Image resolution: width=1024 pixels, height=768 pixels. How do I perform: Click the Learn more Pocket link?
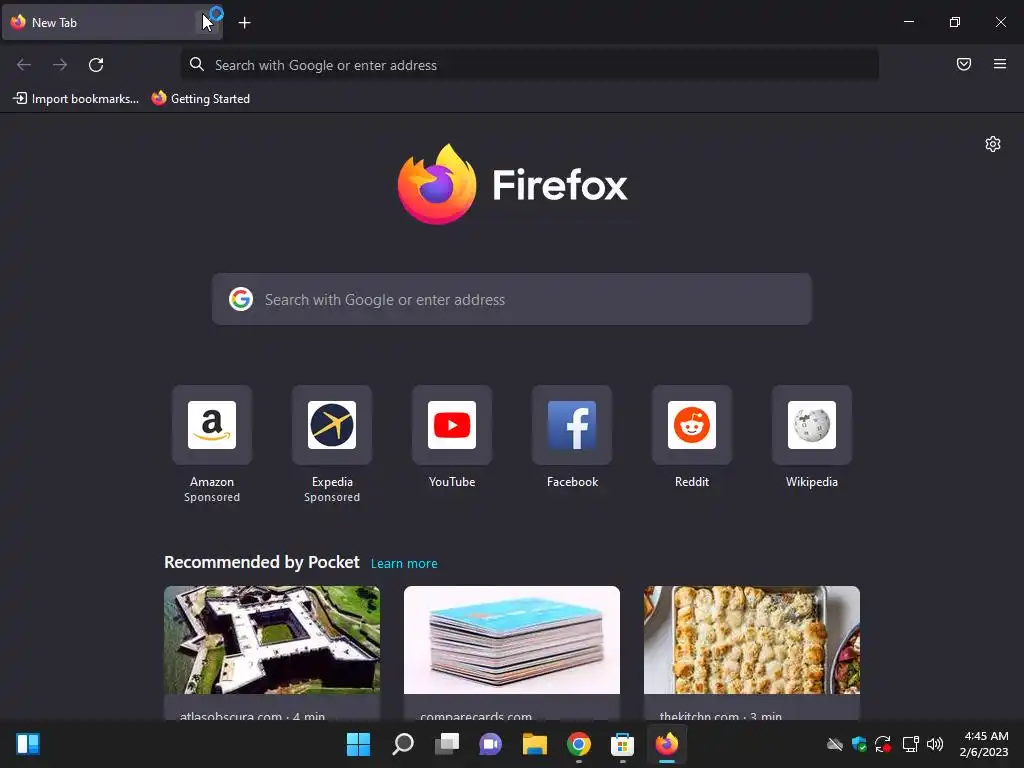(x=404, y=564)
